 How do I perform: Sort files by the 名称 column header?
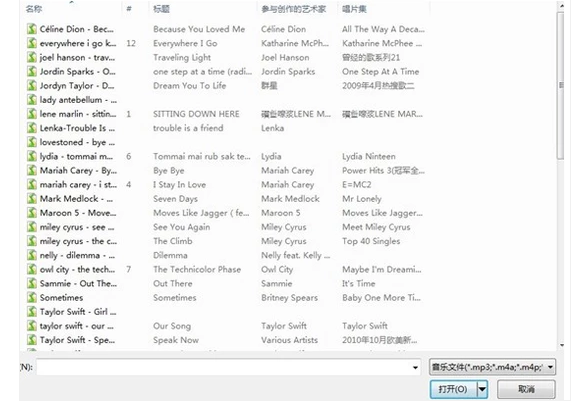tap(34, 9)
